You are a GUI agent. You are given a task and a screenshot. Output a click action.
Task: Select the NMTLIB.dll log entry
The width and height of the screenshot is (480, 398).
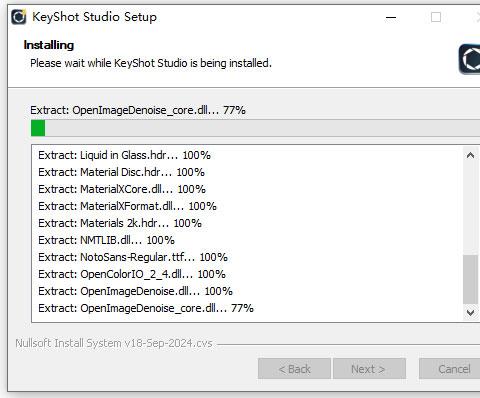coord(106,240)
